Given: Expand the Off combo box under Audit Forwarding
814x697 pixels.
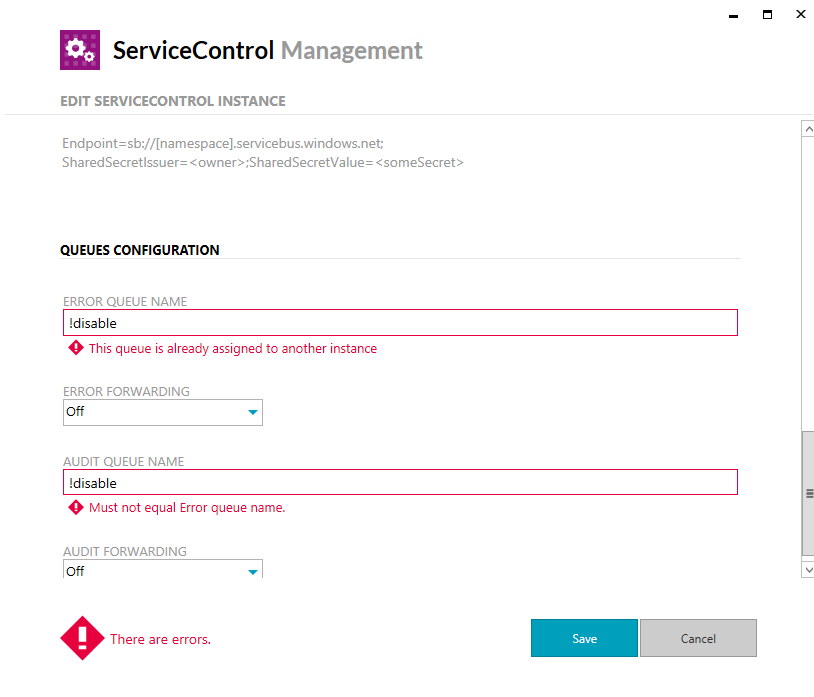Looking at the screenshot, I should [162, 571].
